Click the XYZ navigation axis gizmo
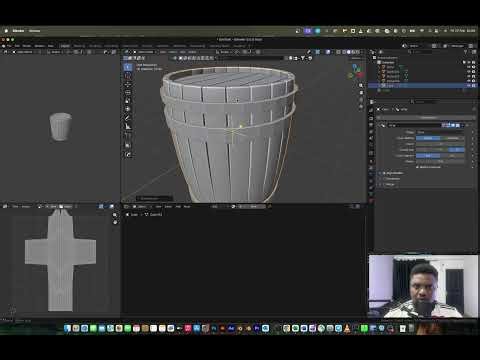 pyautogui.click(x=356, y=71)
